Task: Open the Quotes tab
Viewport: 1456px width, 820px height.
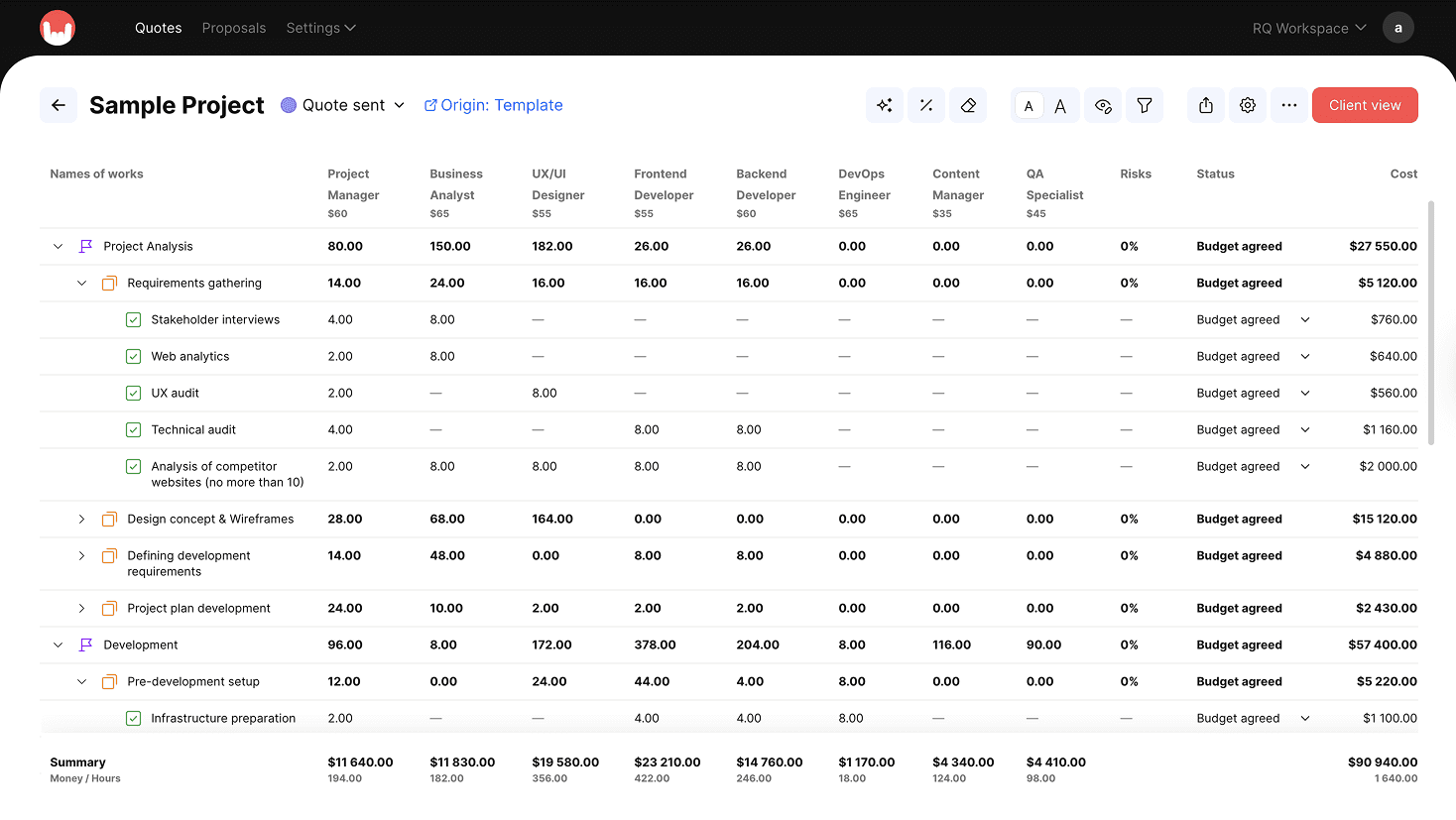Action: (159, 28)
